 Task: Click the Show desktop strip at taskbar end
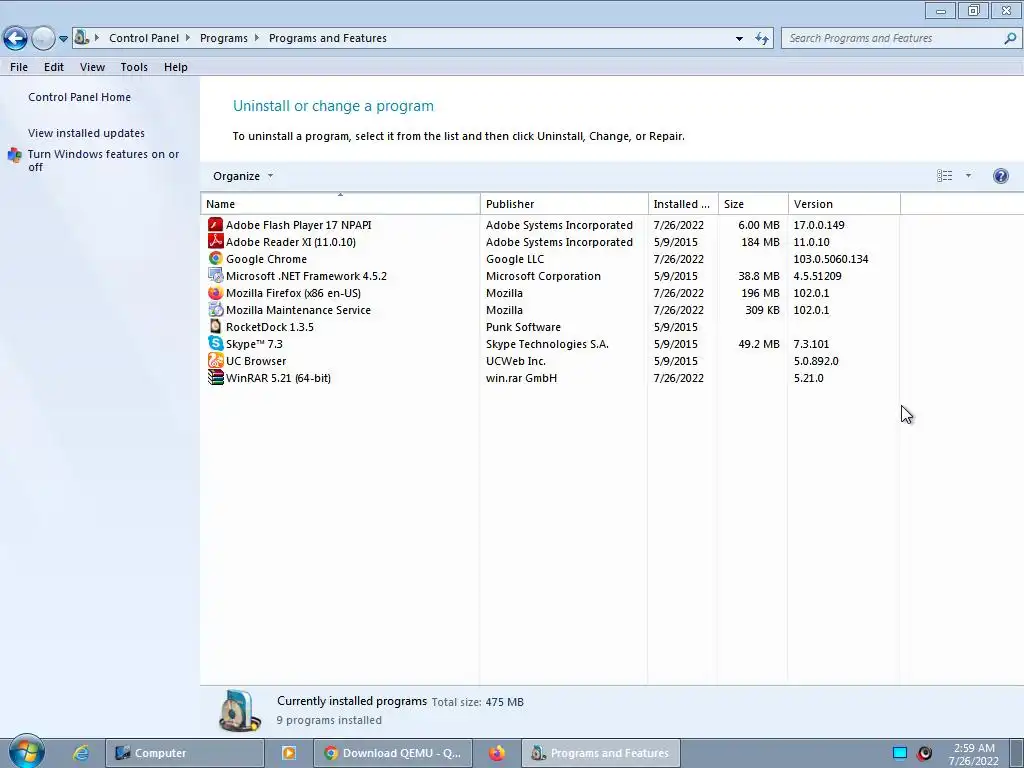coord(1017,753)
